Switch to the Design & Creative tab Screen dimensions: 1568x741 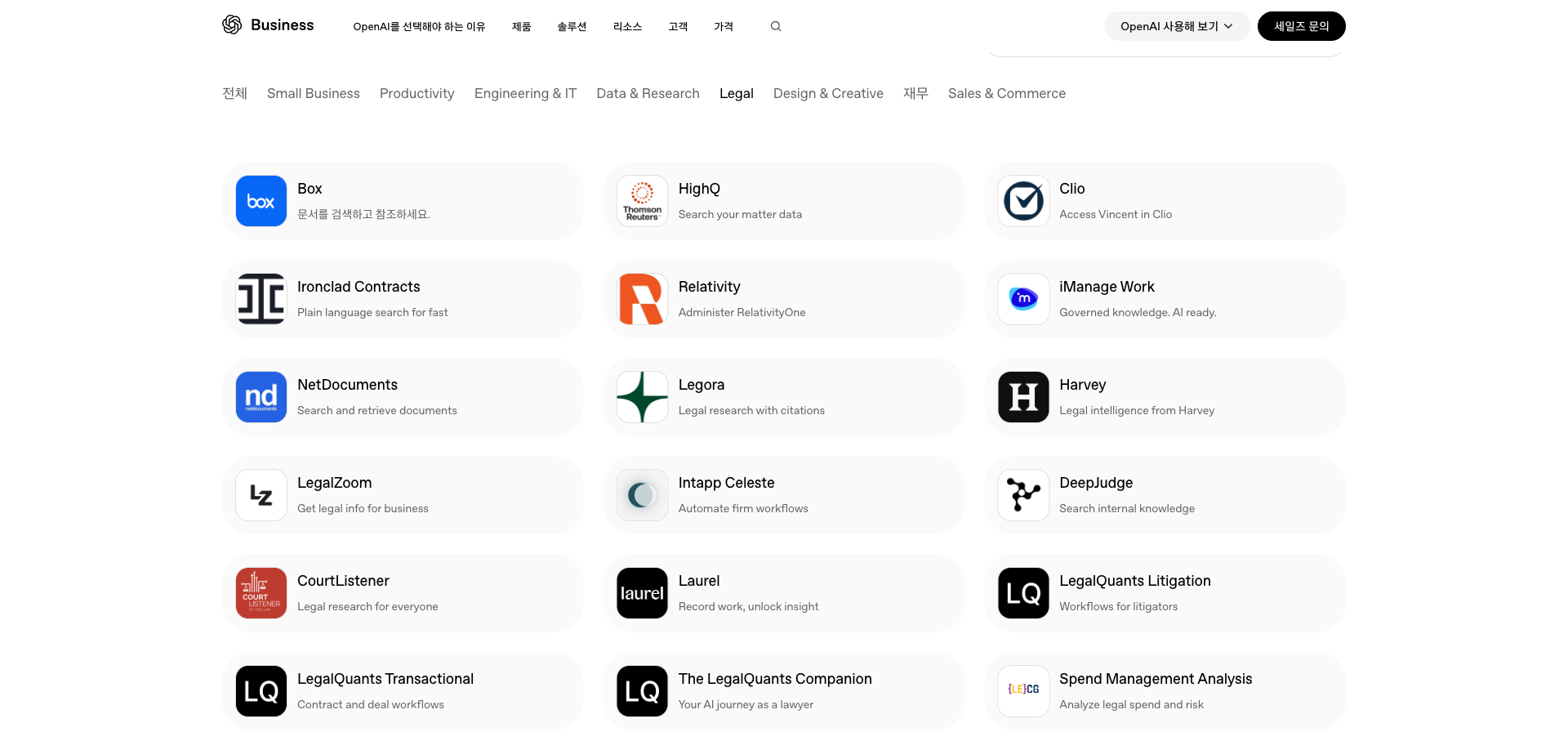click(828, 93)
